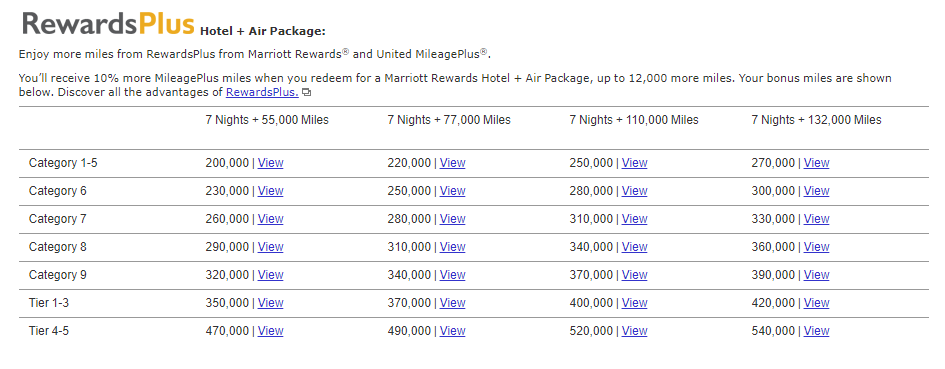This screenshot has height=369, width=945.
Task: Click the RewardsPlus logo
Action: click(x=108, y=24)
